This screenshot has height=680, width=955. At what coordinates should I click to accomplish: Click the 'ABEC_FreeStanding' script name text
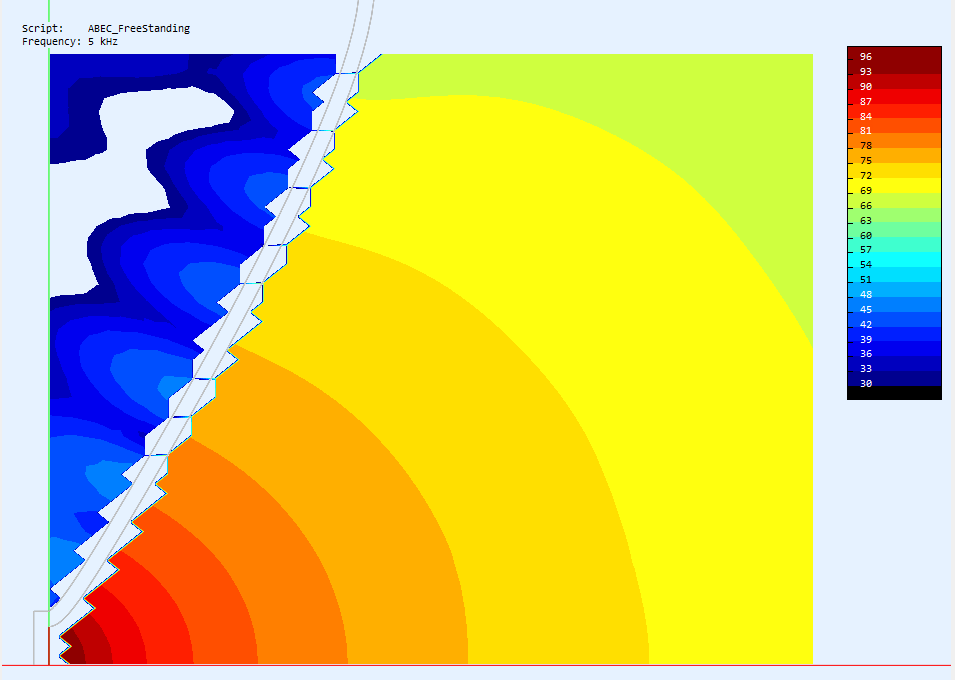(x=139, y=28)
